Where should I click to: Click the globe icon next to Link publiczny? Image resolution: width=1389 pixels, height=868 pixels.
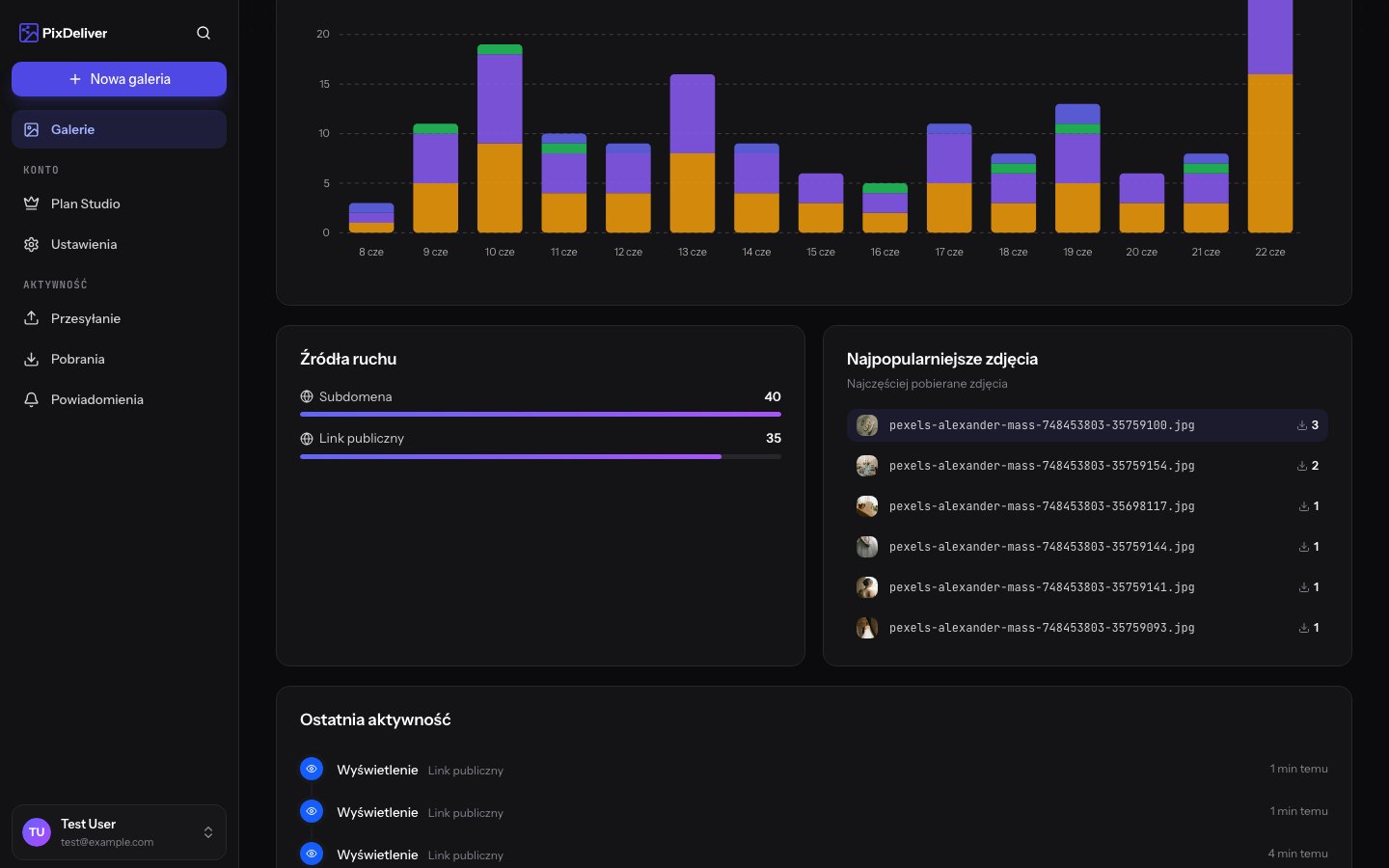point(307,438)
